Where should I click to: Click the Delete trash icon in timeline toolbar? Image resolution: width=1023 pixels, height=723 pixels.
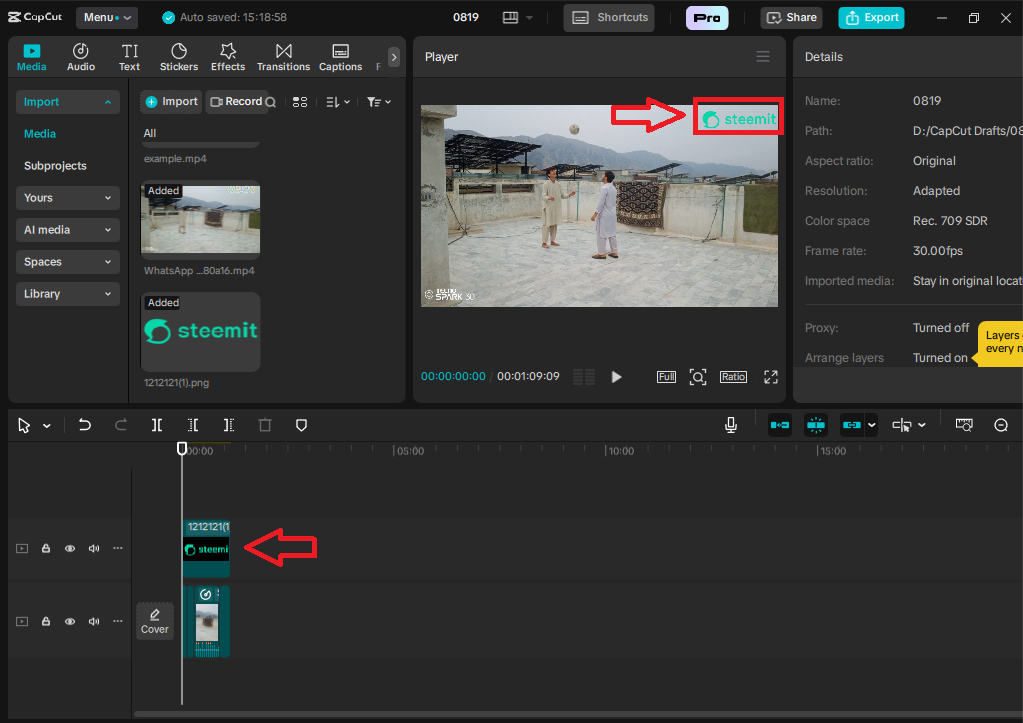click(265, 425)
